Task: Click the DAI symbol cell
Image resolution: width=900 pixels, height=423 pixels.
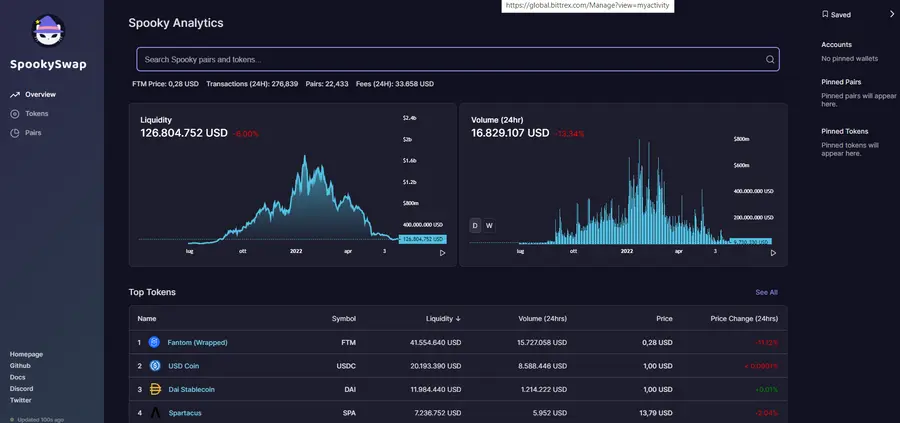Action: [x=350, y=389]
